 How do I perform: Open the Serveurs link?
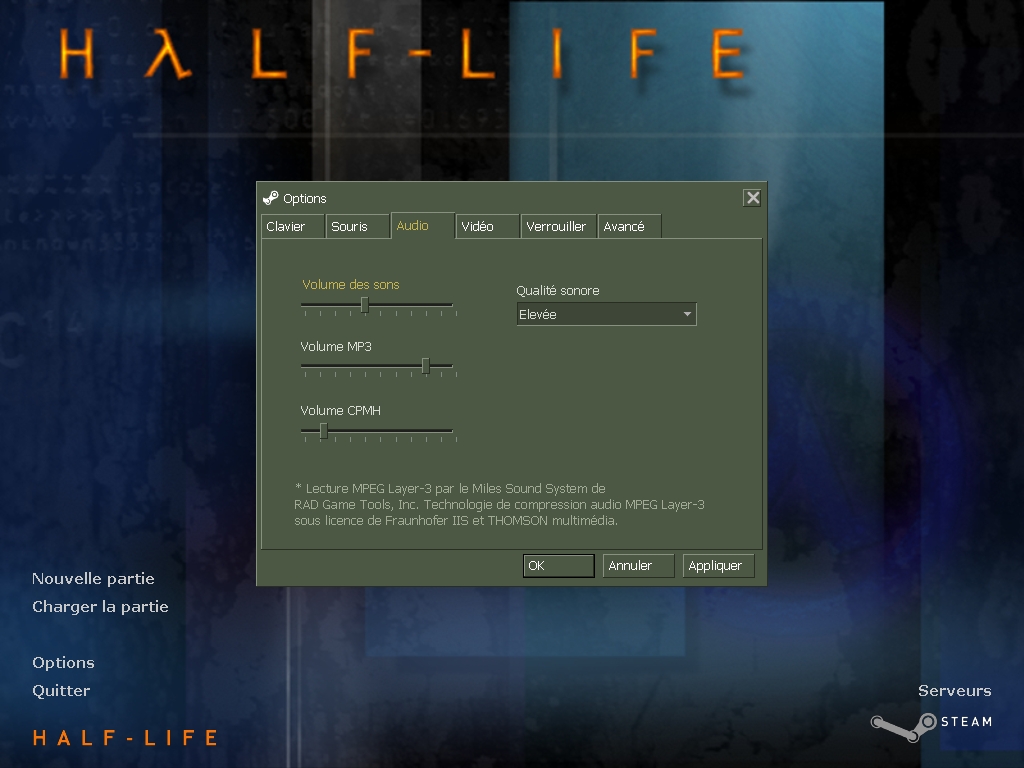[x=954, y=691]
